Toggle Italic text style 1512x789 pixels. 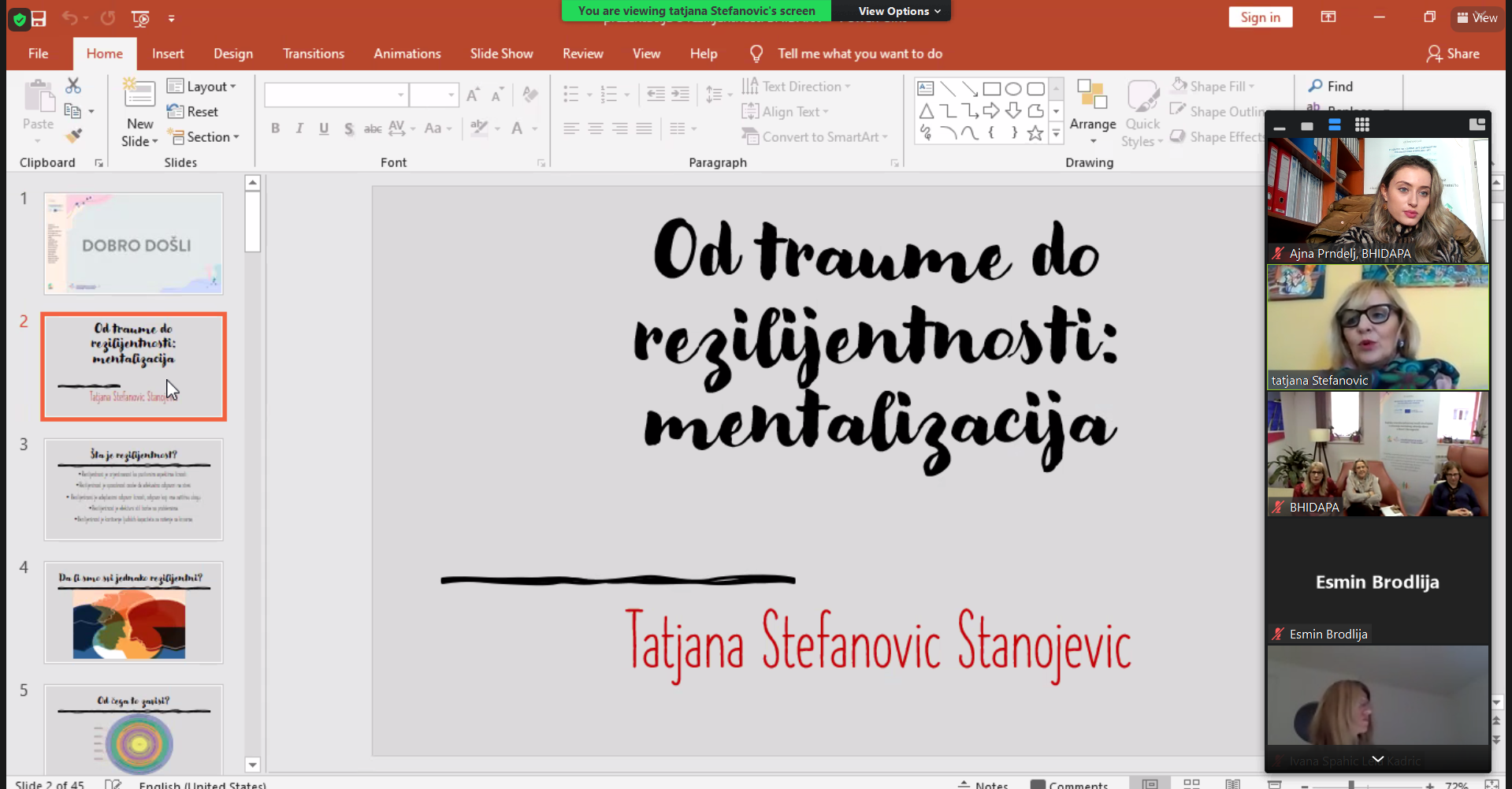[x=299, y=128]
